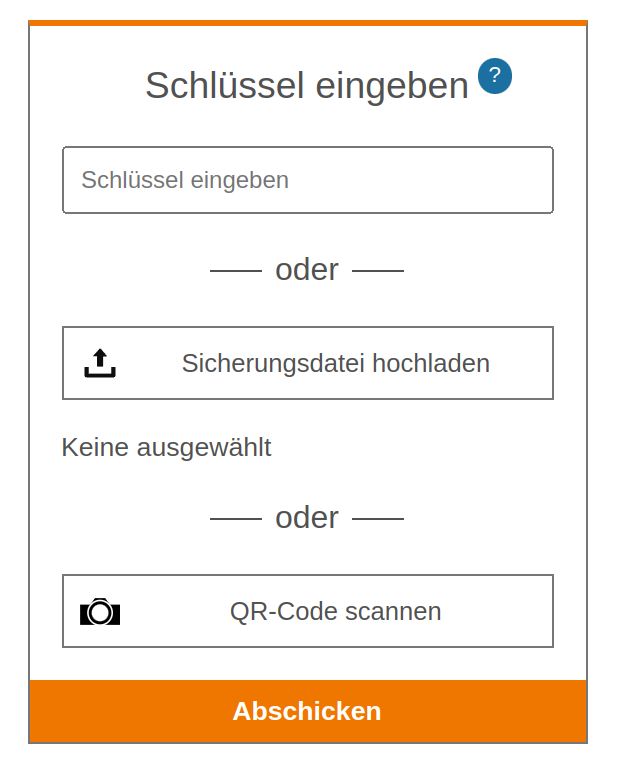Submit the form with Abschicken
This screenshot has width=618, height=765.
308,711
